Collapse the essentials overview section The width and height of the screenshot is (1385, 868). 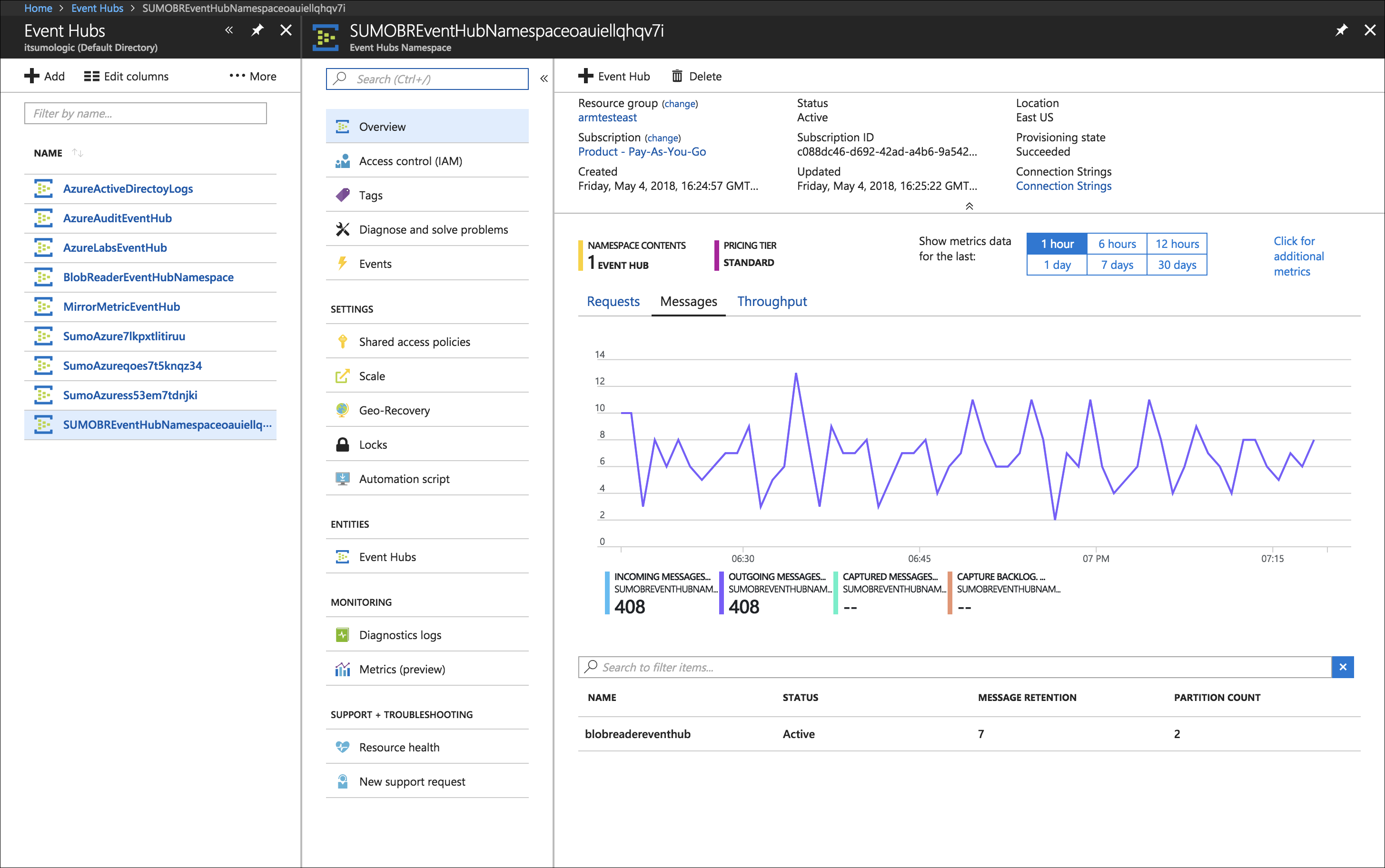[969, 205]
